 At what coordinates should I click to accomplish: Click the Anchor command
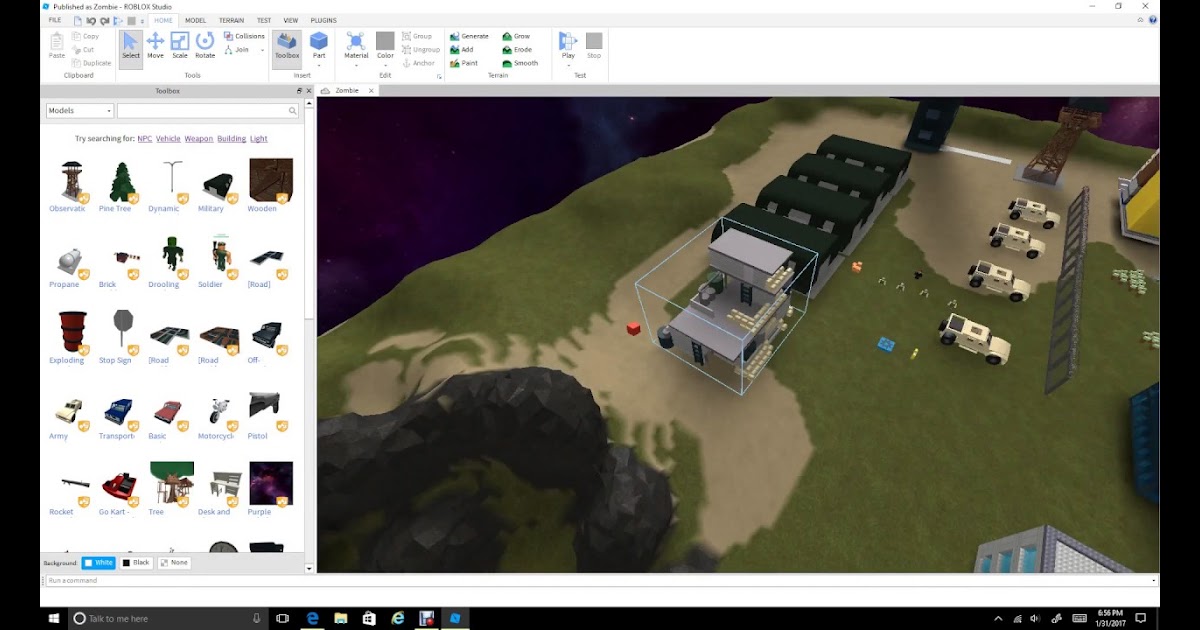pos(419,63)
